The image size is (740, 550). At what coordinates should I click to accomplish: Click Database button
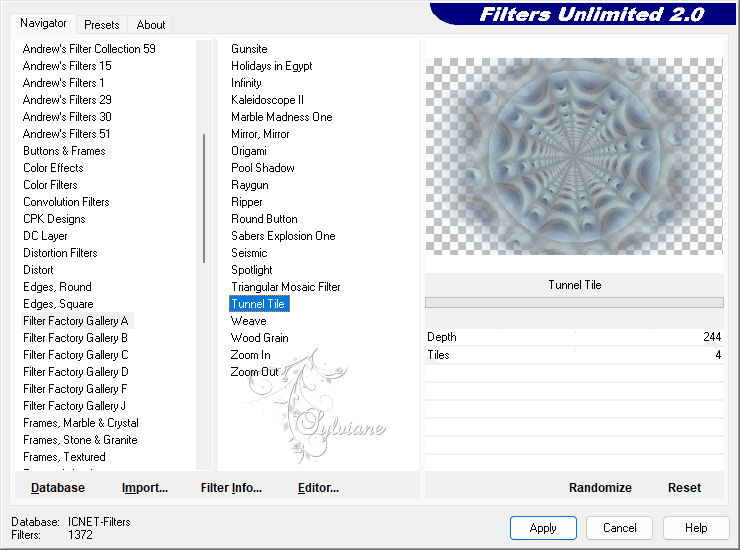(58, 488)
